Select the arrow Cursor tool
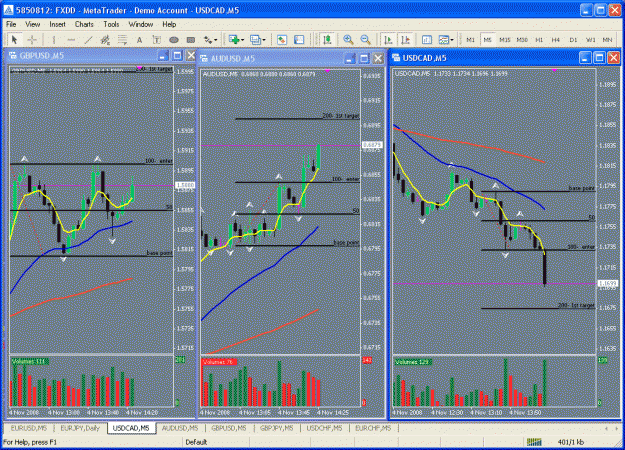This screenshot has height=450, width=625. click(x=15, y=39)
